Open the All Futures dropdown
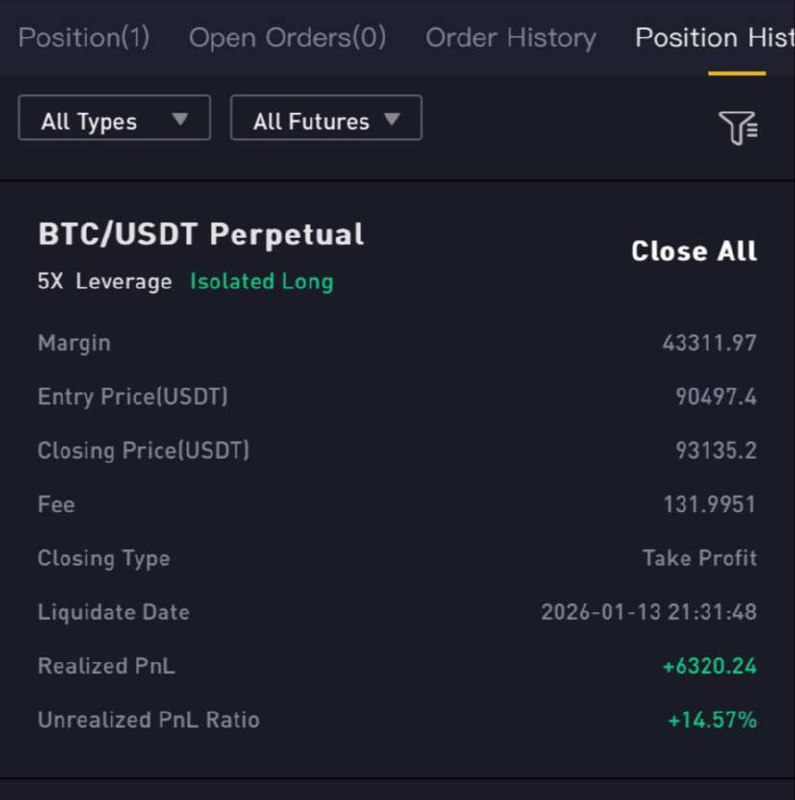This screenshot has height=800, width=795. (326, 121)
